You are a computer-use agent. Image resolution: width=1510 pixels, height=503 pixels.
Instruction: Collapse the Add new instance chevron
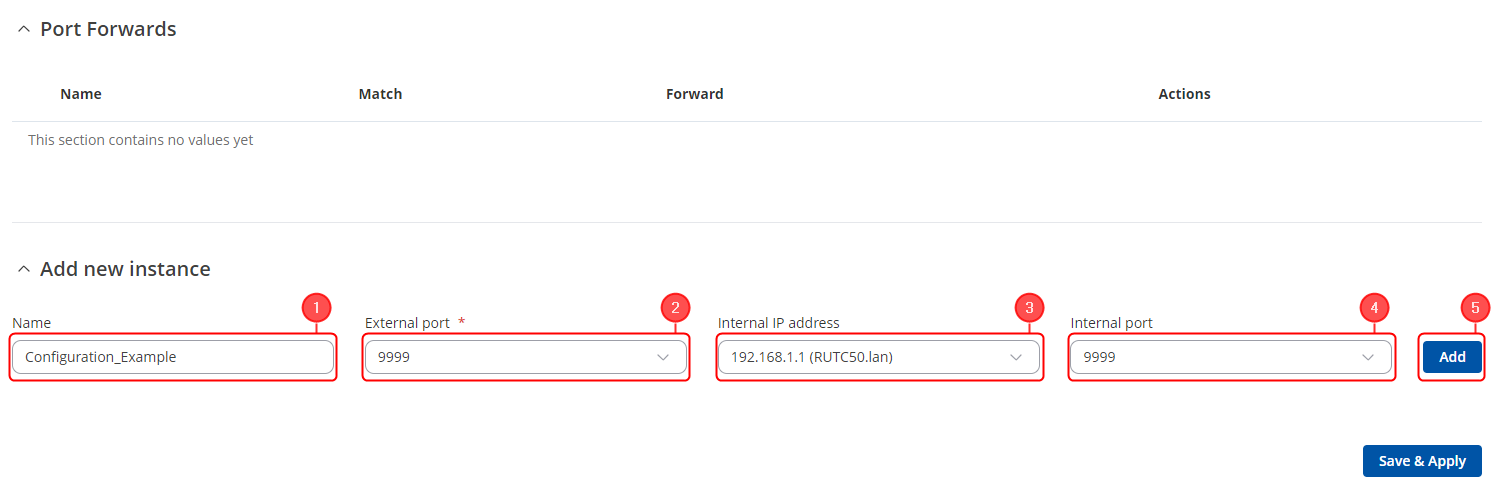(x=24, y=270)
